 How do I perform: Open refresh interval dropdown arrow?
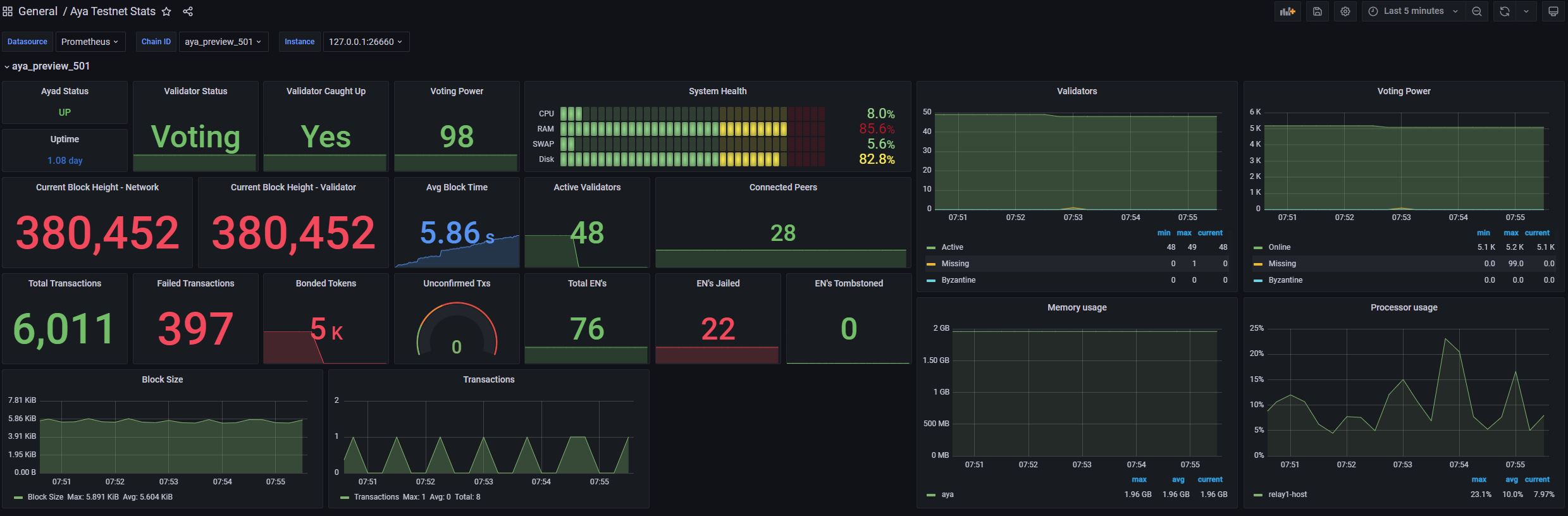click(1526, 11)
